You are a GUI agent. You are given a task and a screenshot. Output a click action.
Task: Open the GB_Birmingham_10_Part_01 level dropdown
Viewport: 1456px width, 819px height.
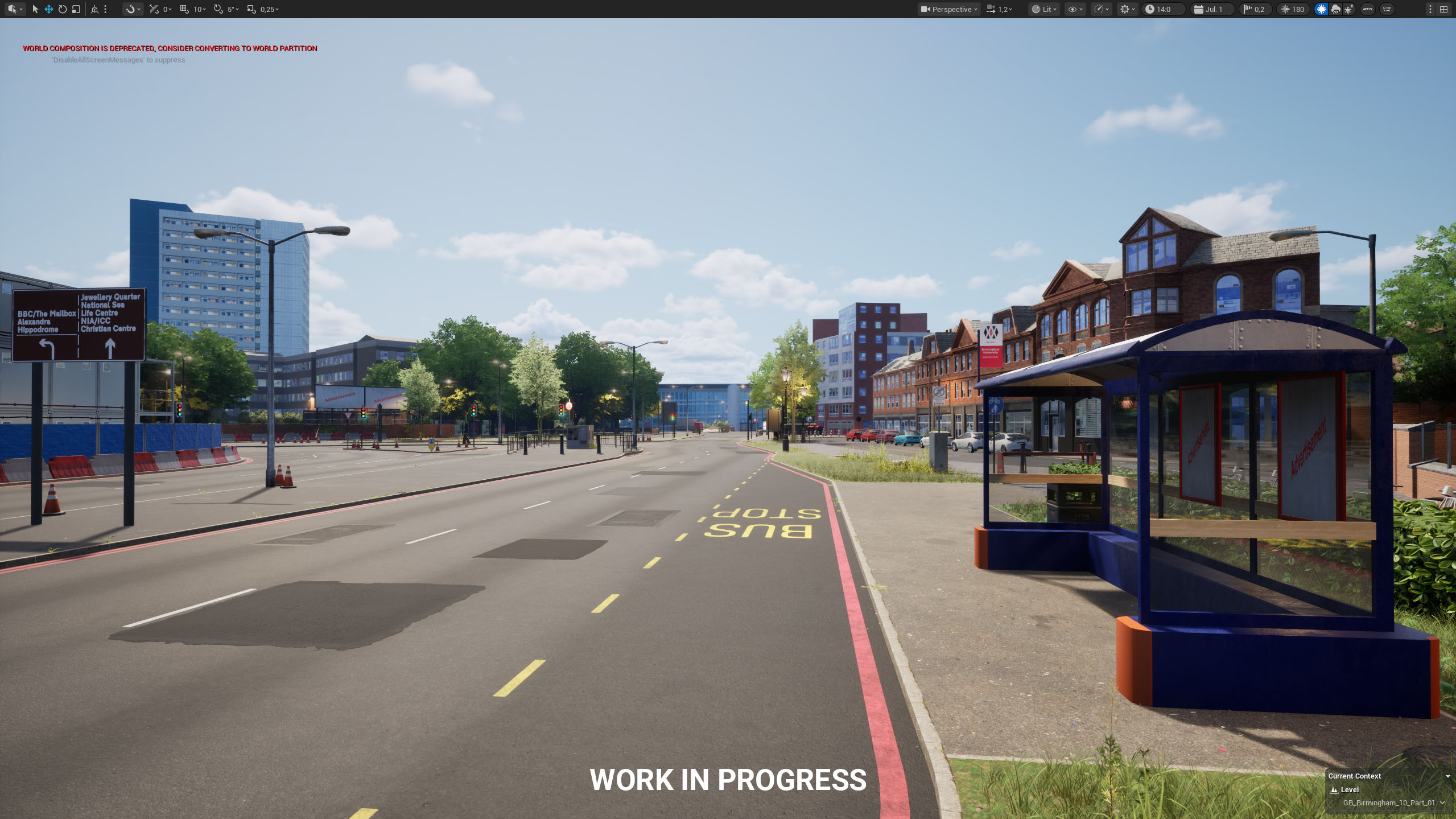1393,803
